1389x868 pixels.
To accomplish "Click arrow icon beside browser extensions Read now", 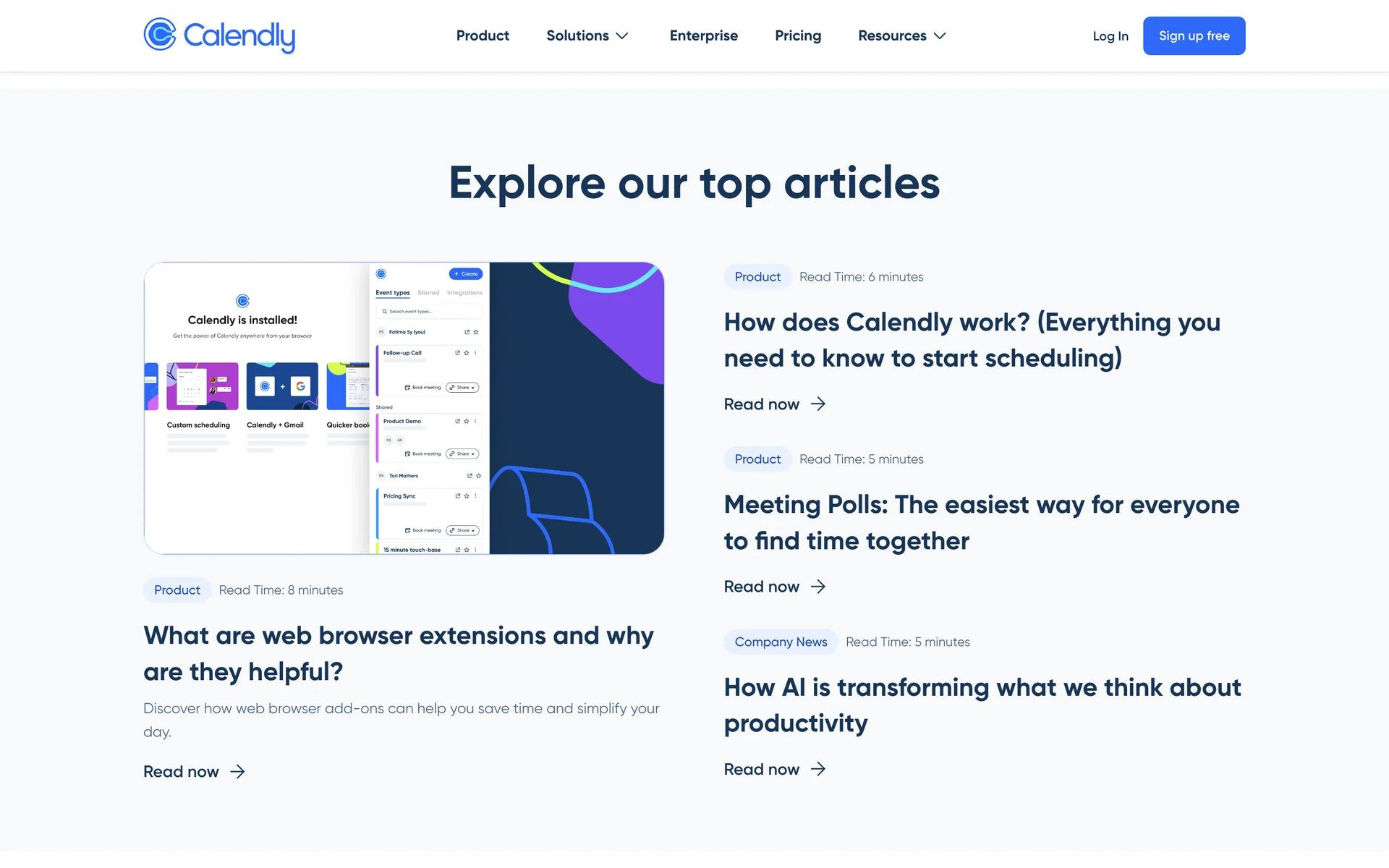I will coord(238,772).
